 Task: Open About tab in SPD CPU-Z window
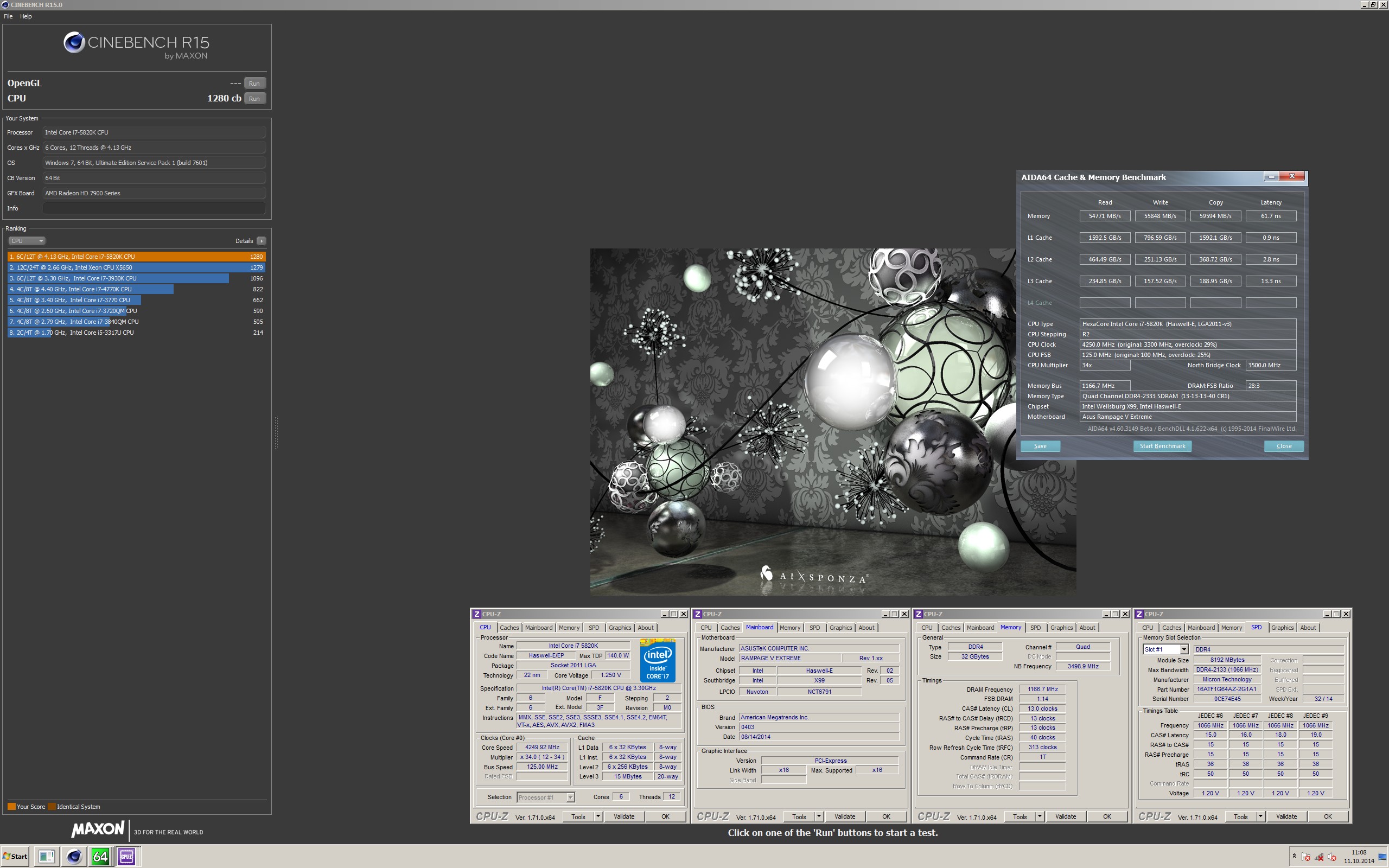pos(1308,628)
